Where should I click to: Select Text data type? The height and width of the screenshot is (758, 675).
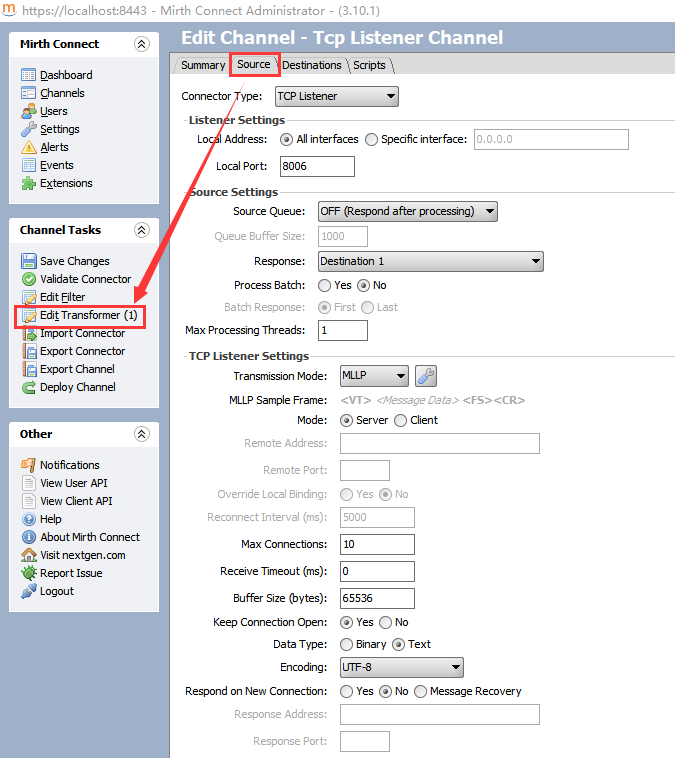[398, 644]
